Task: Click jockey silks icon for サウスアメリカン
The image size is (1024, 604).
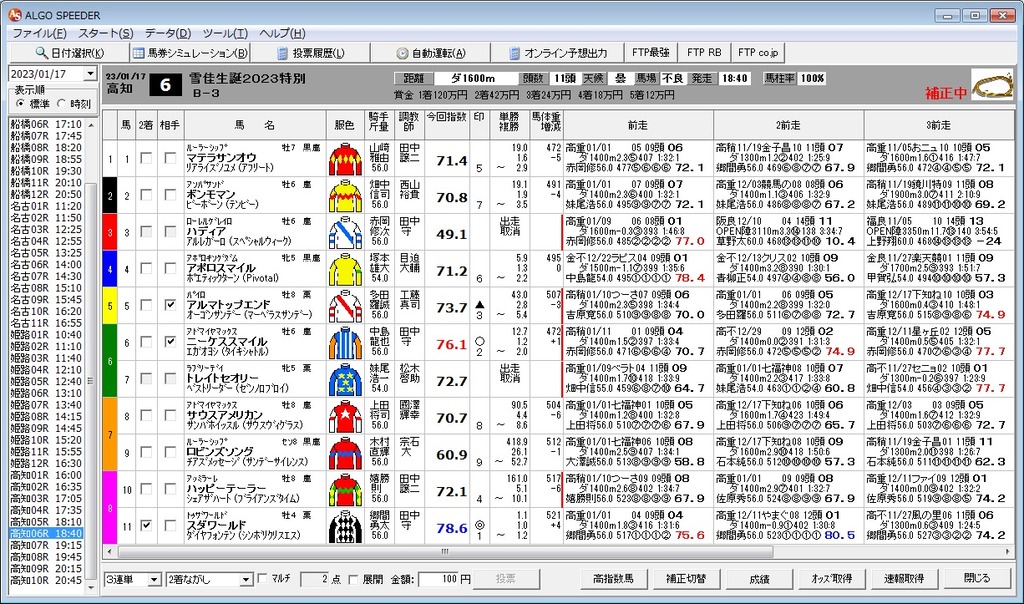Action: pos(345,417)
